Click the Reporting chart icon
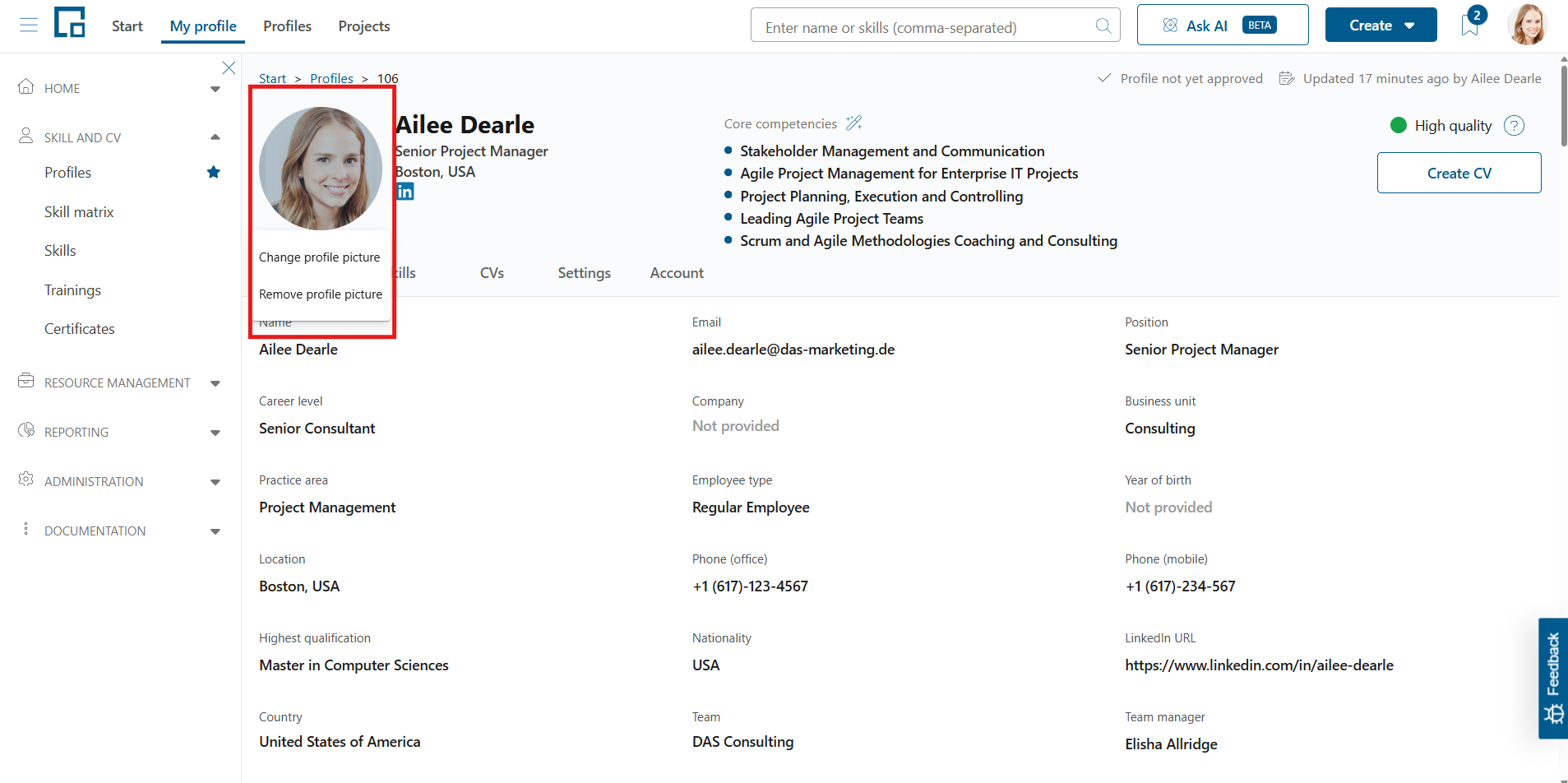1568x783 pixels. (26, 430)
